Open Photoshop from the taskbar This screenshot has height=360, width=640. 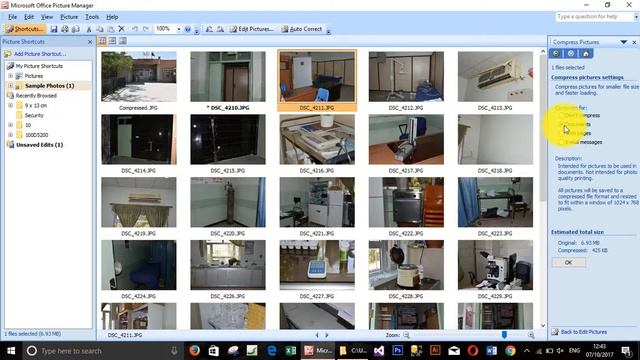coord(398,350)
